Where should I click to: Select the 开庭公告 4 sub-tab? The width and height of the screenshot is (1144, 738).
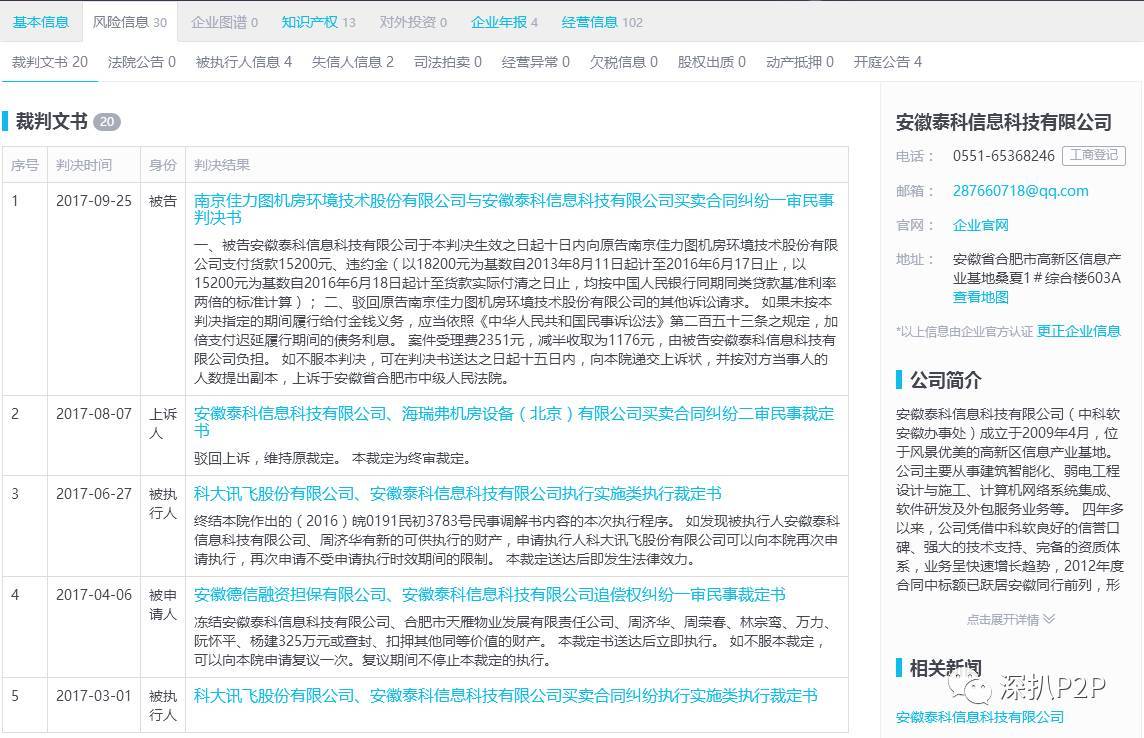pyautogui.click(x=887, y=62)
